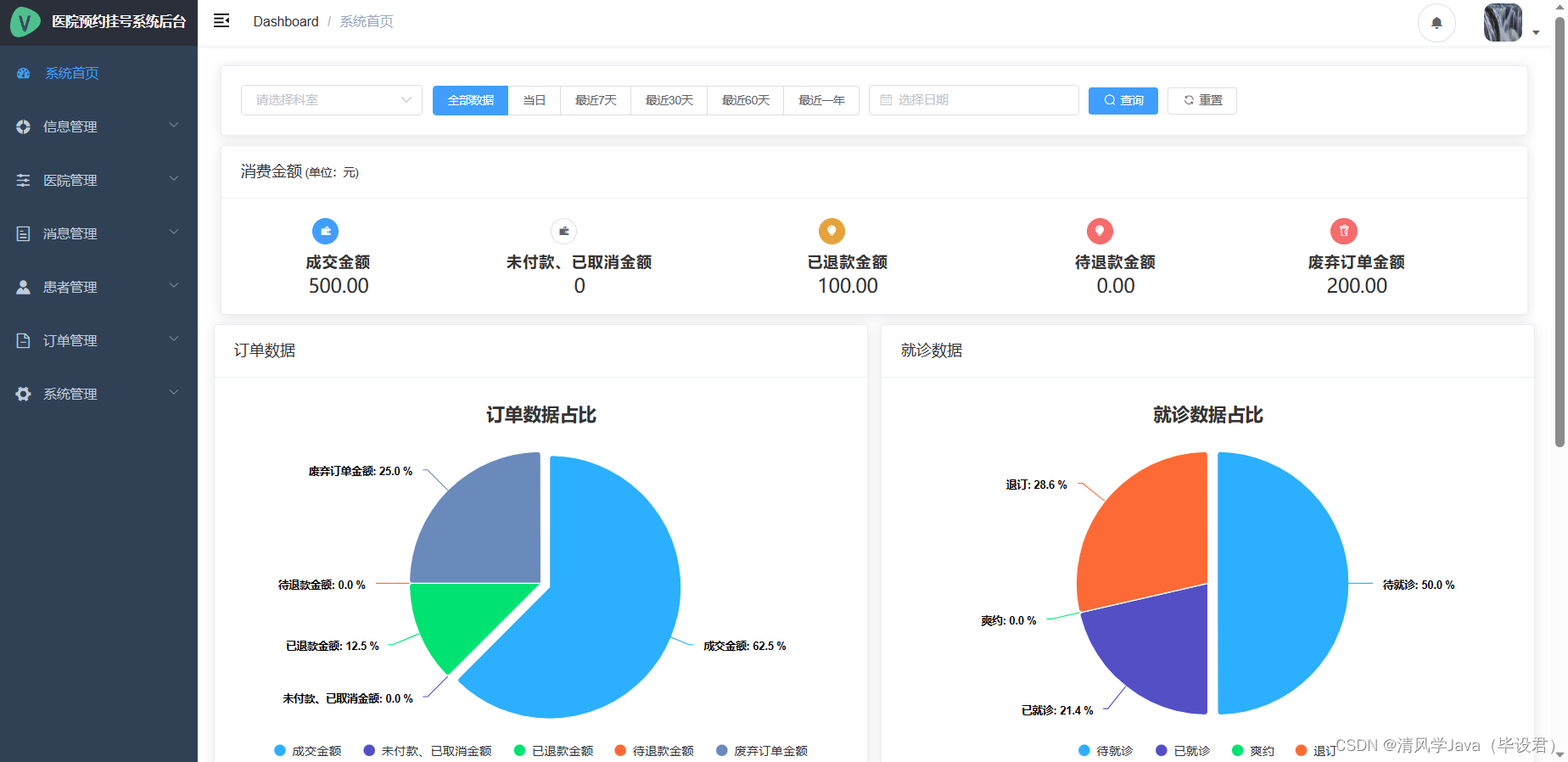Click the orange 已退款金额 icon
Image resolution: width=1568 pixels, height=762 pixels.
coord(832,231)
